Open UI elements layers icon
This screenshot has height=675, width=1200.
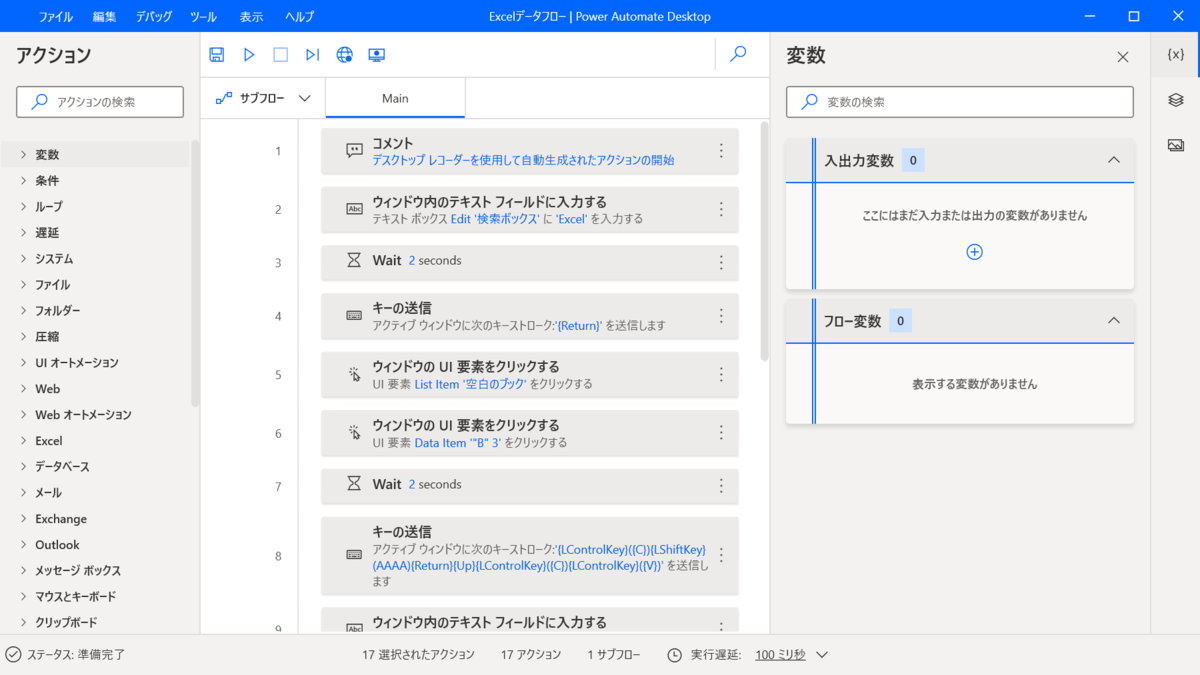[1176, 100]
